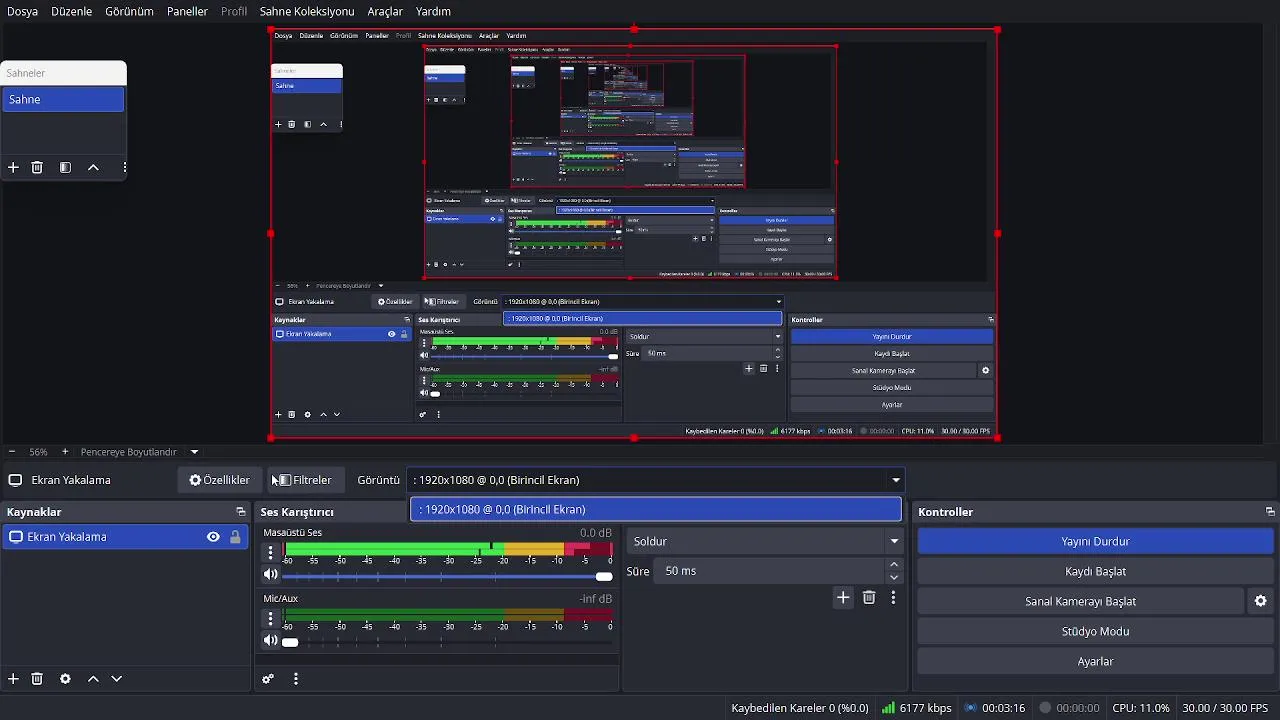Open preview scaling dropdown arrow
1280x720 pixels.
point(194,452)
